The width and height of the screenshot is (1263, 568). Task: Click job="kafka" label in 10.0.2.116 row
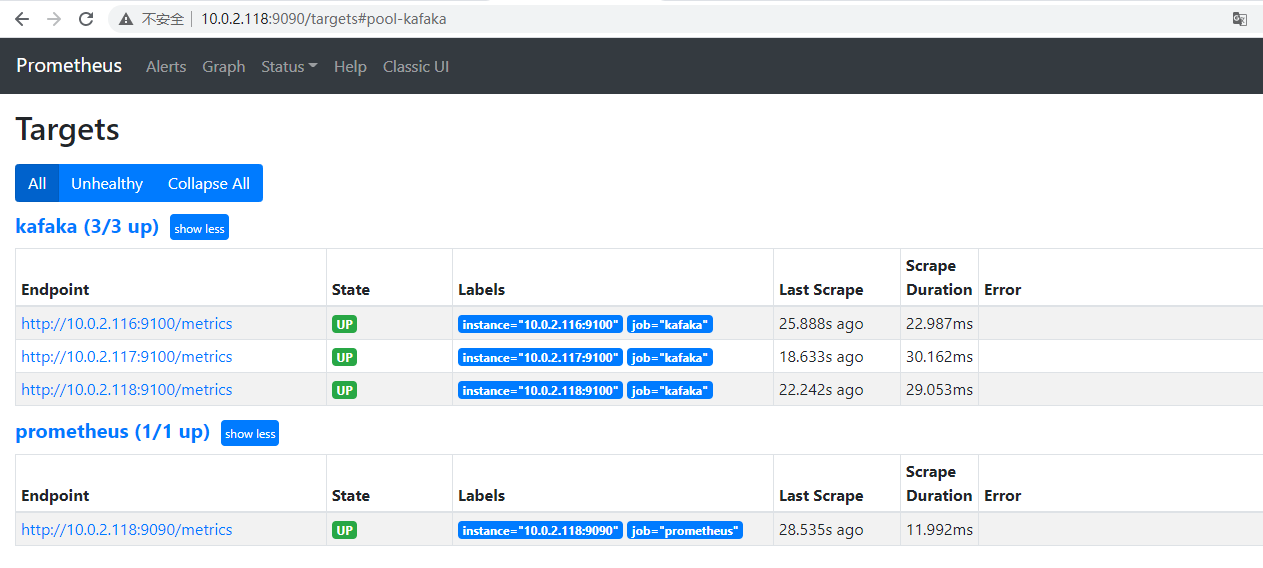tap(670, 324)
